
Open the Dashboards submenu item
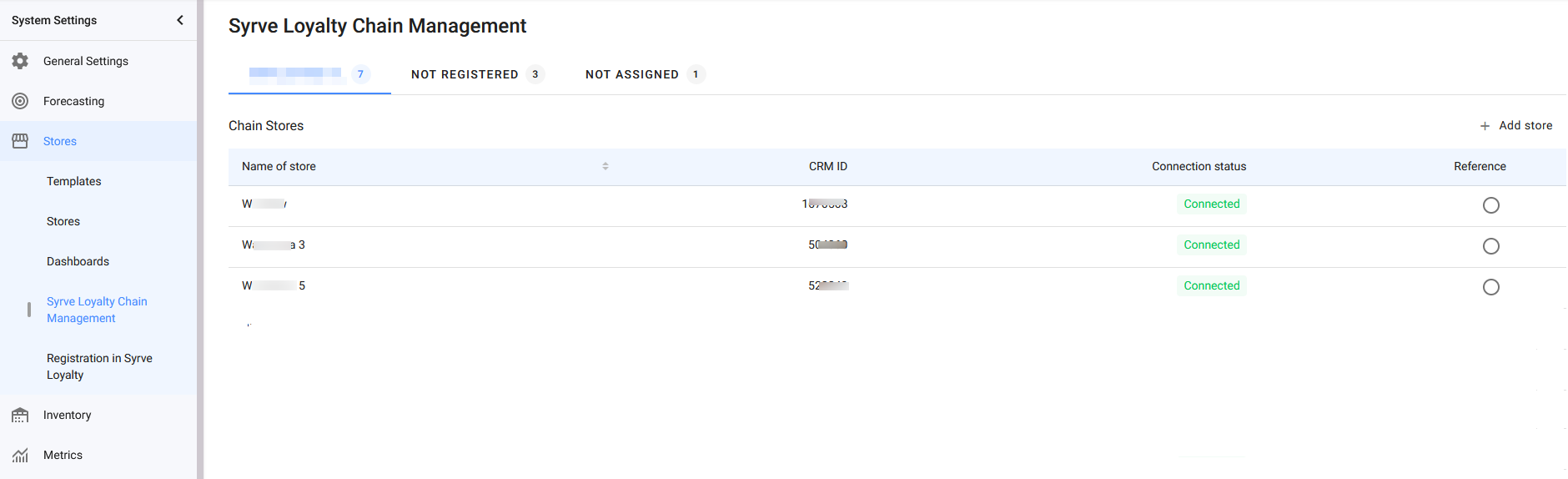coord(78,261)
